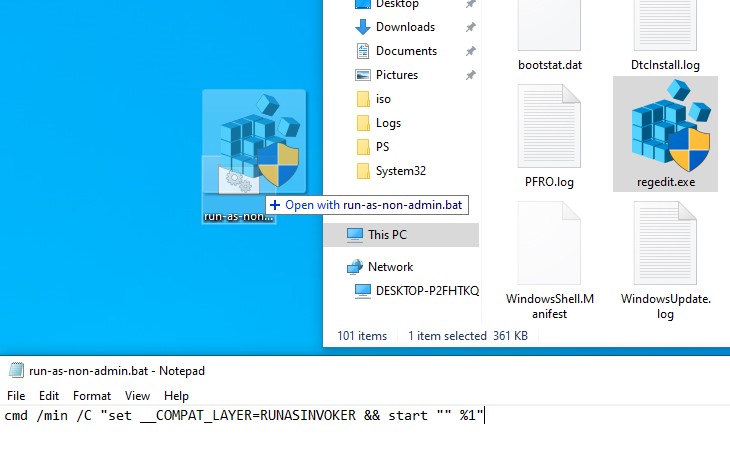Click '1 item selected 361 KB' status

[x=468, y=336]
